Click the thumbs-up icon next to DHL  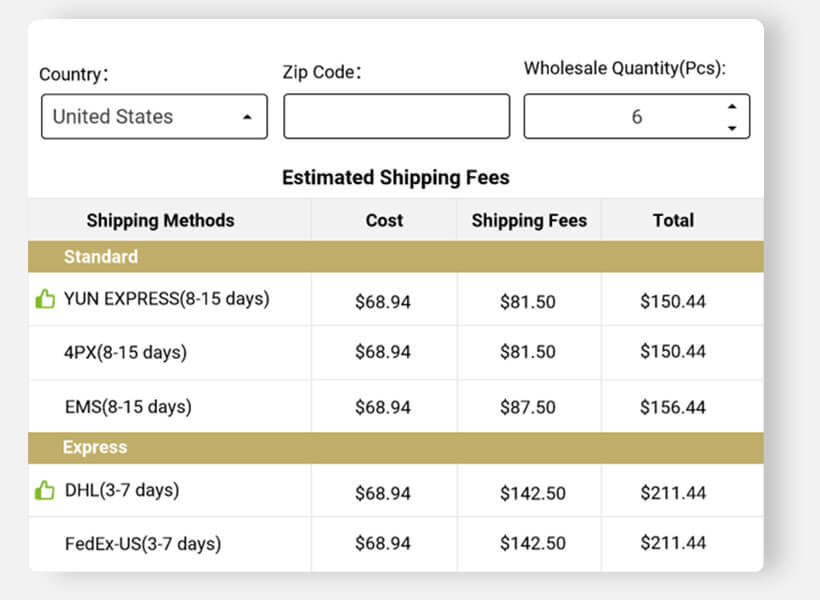click(45, 489)
